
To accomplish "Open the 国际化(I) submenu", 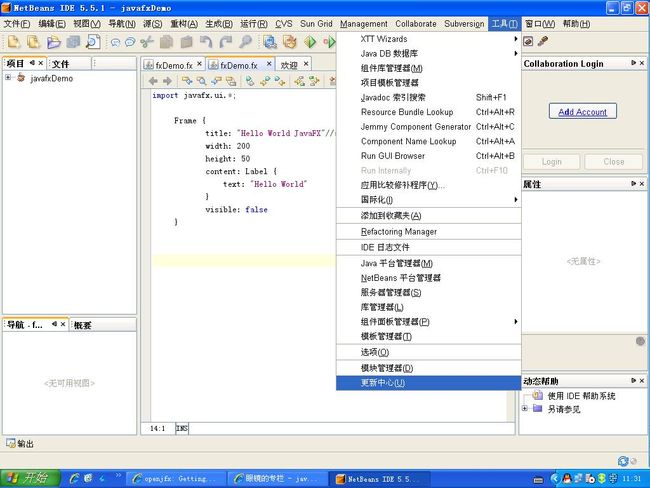I will [x=428, y=199].
